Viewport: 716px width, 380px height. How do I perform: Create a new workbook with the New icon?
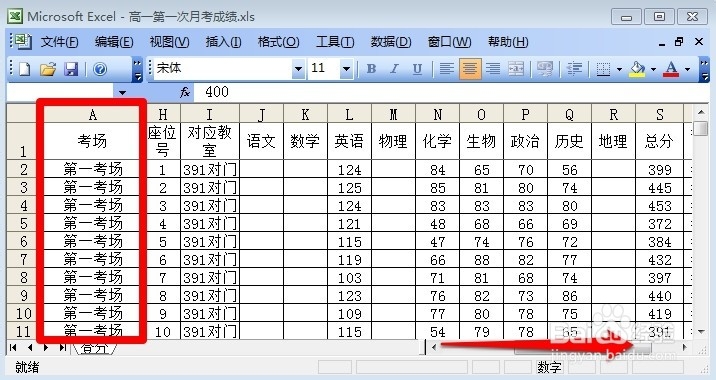tap(25, 69)
